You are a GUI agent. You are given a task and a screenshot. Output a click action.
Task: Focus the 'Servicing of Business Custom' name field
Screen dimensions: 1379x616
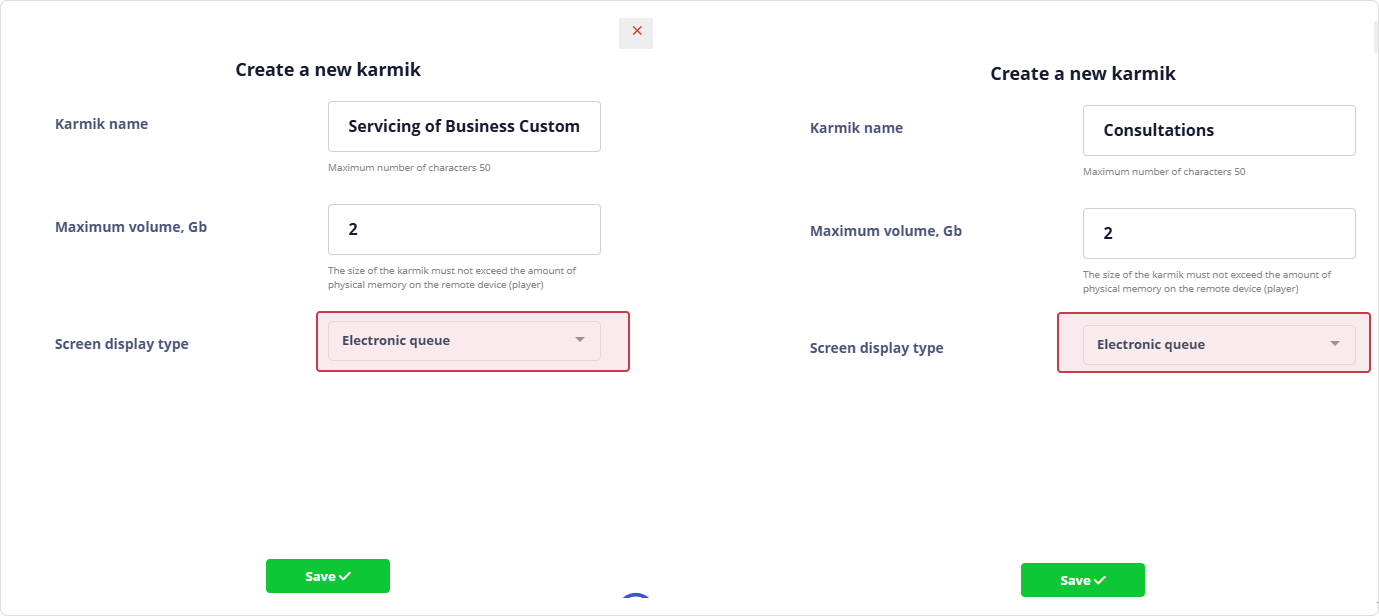pyautogui.click(x=464, y=126)
